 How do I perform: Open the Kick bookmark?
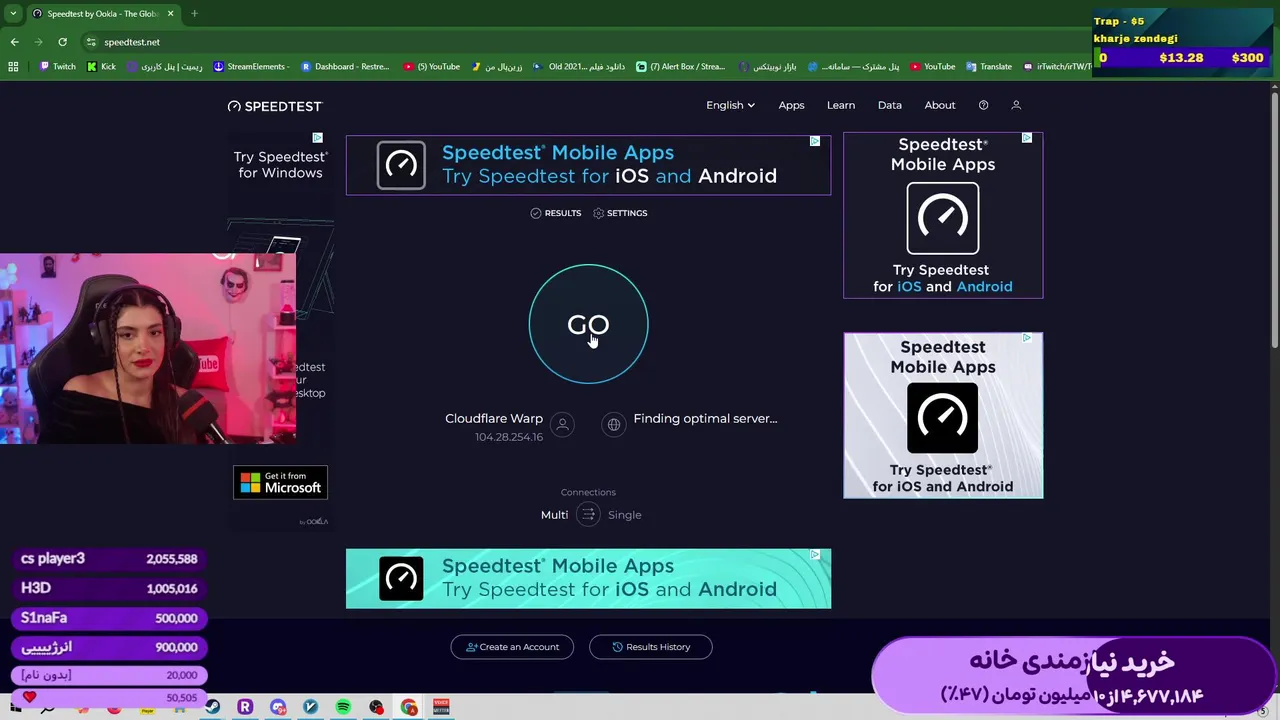point(101,67)
